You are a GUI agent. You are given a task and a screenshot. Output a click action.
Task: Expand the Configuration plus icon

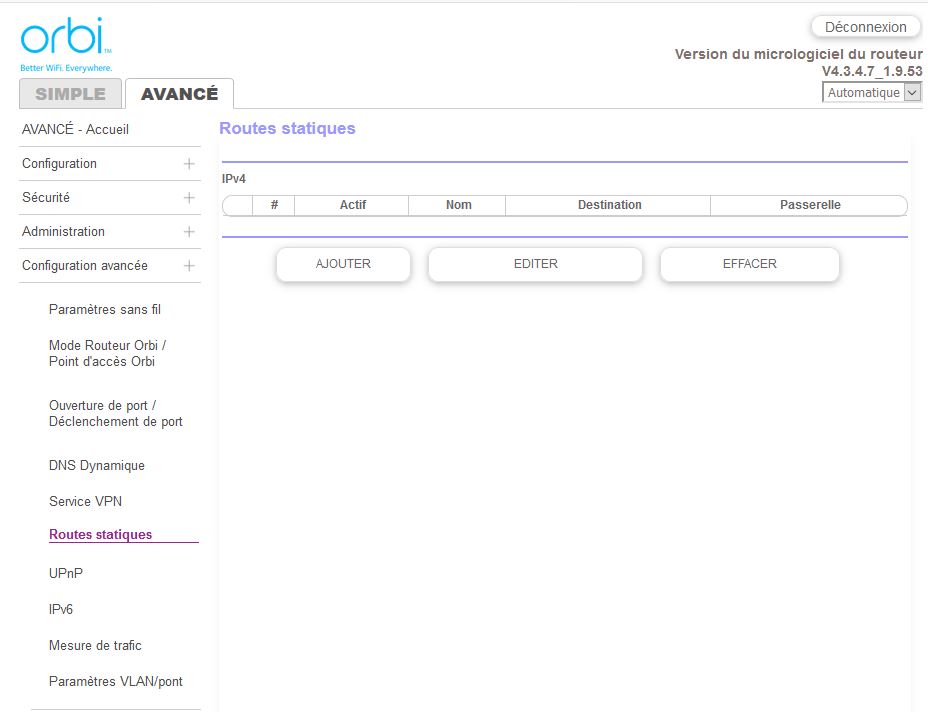point(189,164)
